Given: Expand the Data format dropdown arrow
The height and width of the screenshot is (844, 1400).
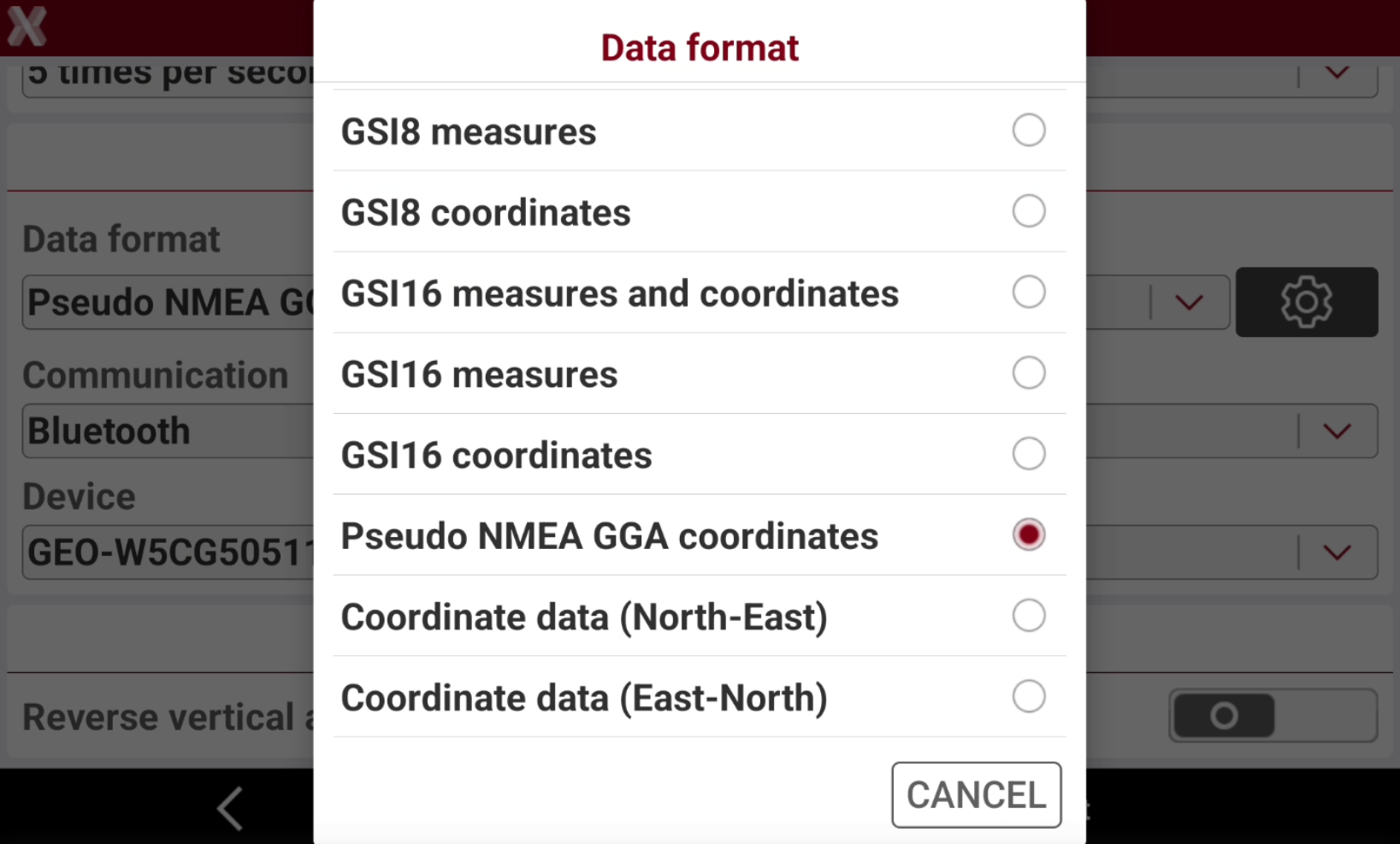Looking at the screenshot, I should click(1189, 303).
